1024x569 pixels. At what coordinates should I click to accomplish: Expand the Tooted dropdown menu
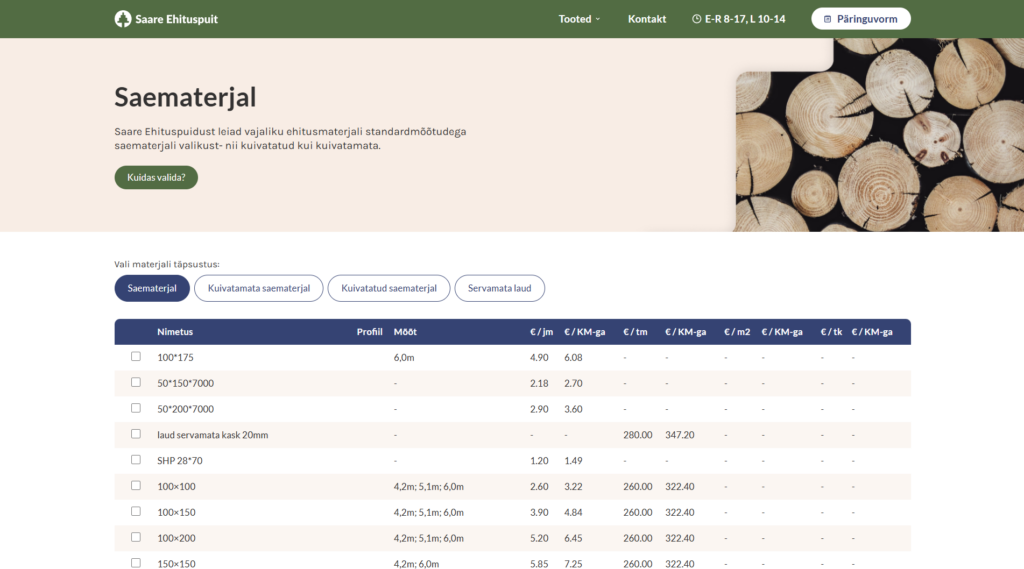(x=579, y=19)
